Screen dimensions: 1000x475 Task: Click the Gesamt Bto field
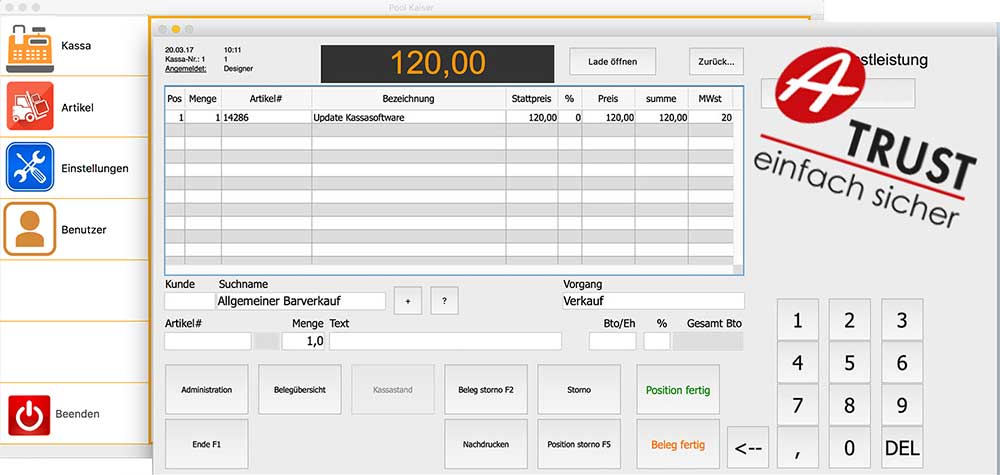pyautogui.click(x=708, y=341)
